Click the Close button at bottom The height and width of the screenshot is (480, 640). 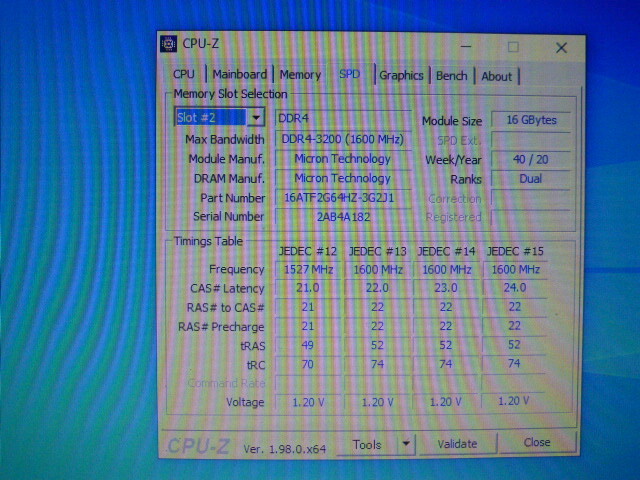537,442
